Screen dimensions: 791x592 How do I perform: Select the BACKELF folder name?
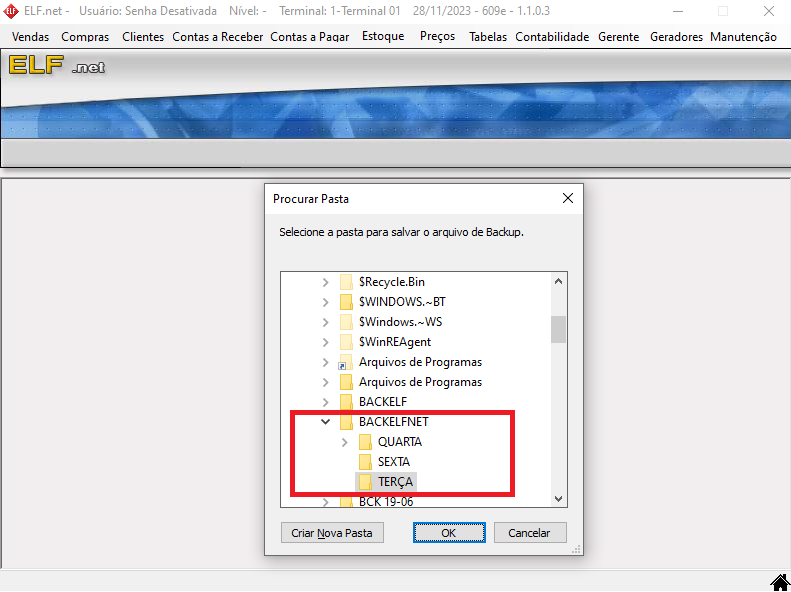(382, 402)
